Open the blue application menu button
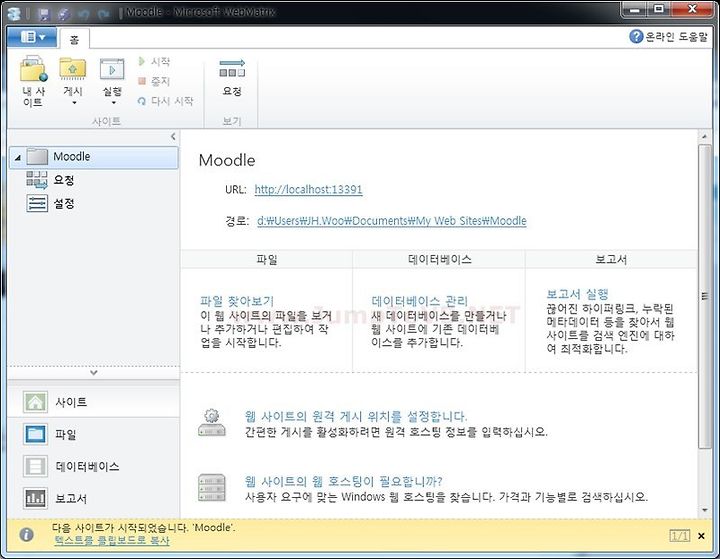This screenshot has width=720, height=559. click(32, 37)
